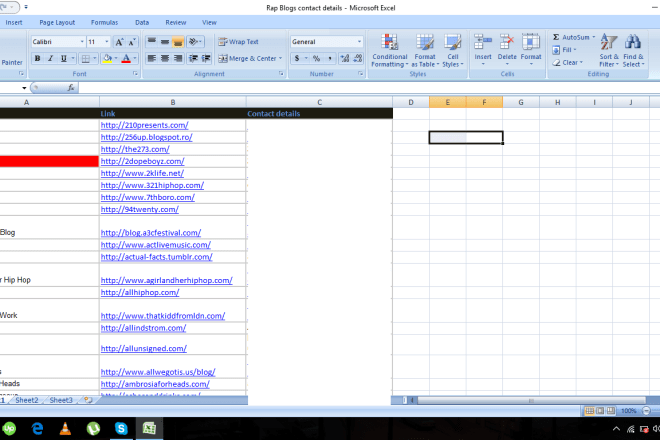This screenshot has height=440, width=660.
Task: Click the AutoSum button
Action: click(x=571, y=37)
